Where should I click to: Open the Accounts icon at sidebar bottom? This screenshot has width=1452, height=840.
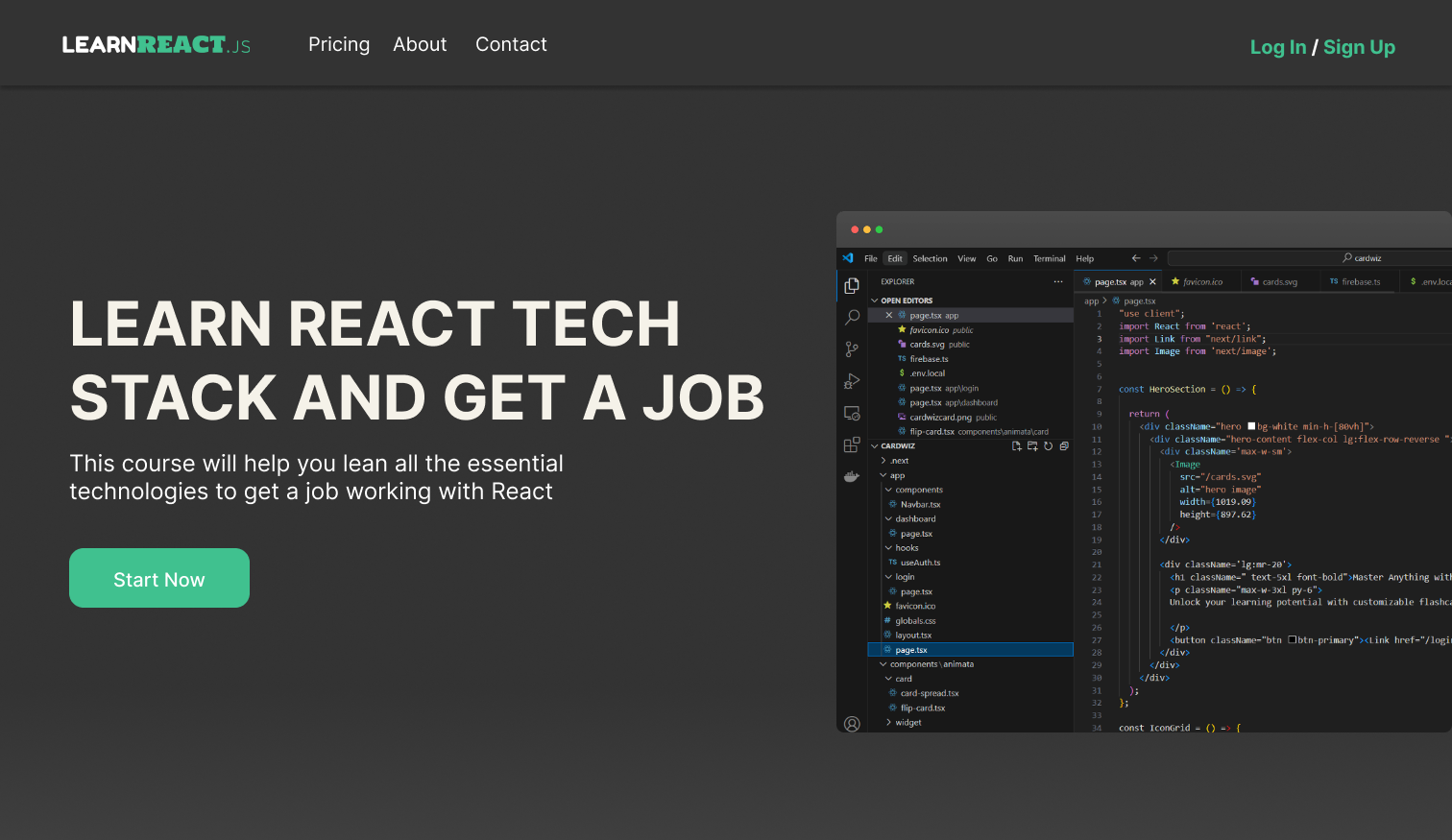tap(851, 724)
